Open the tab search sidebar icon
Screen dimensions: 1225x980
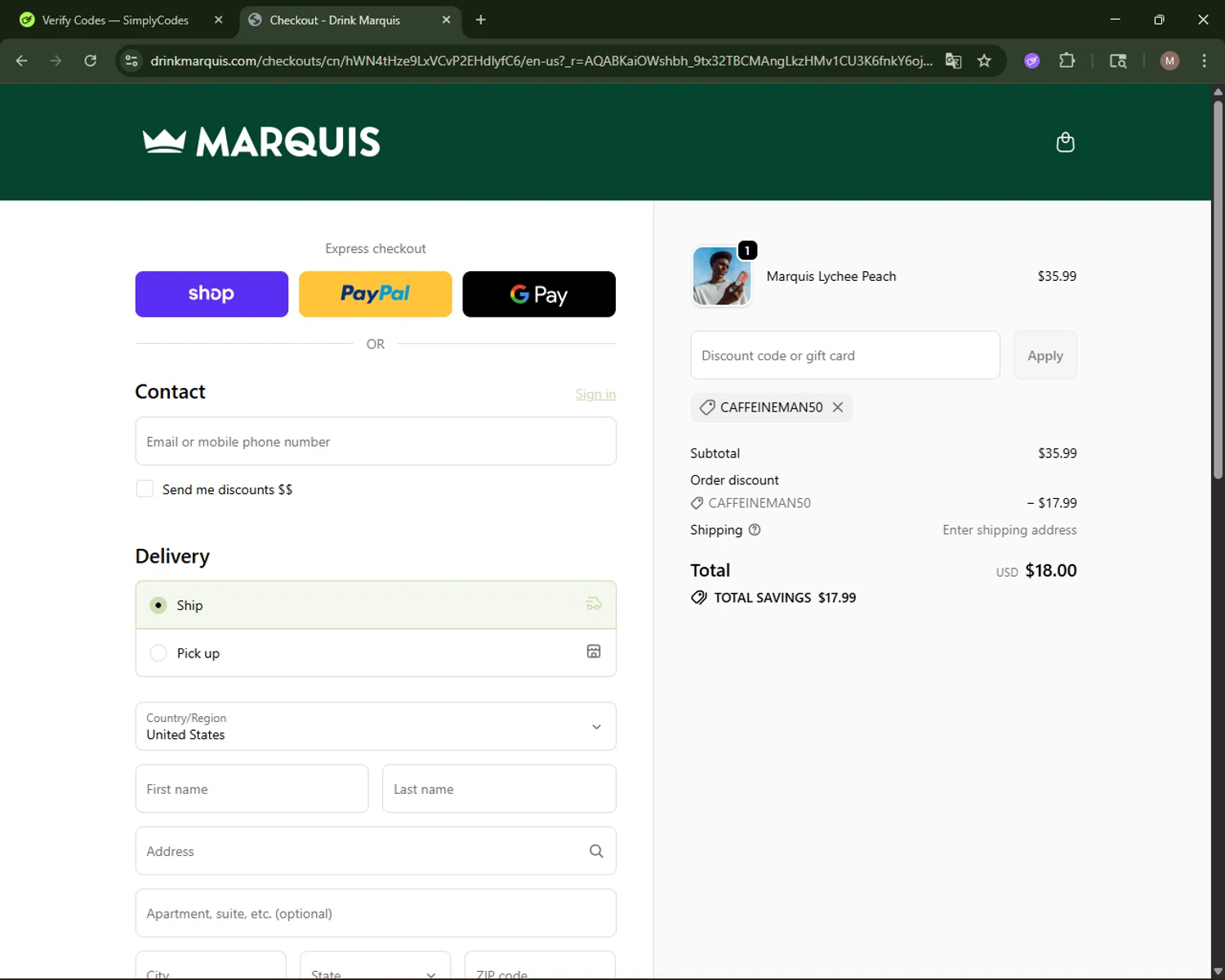click(1118, 60)
